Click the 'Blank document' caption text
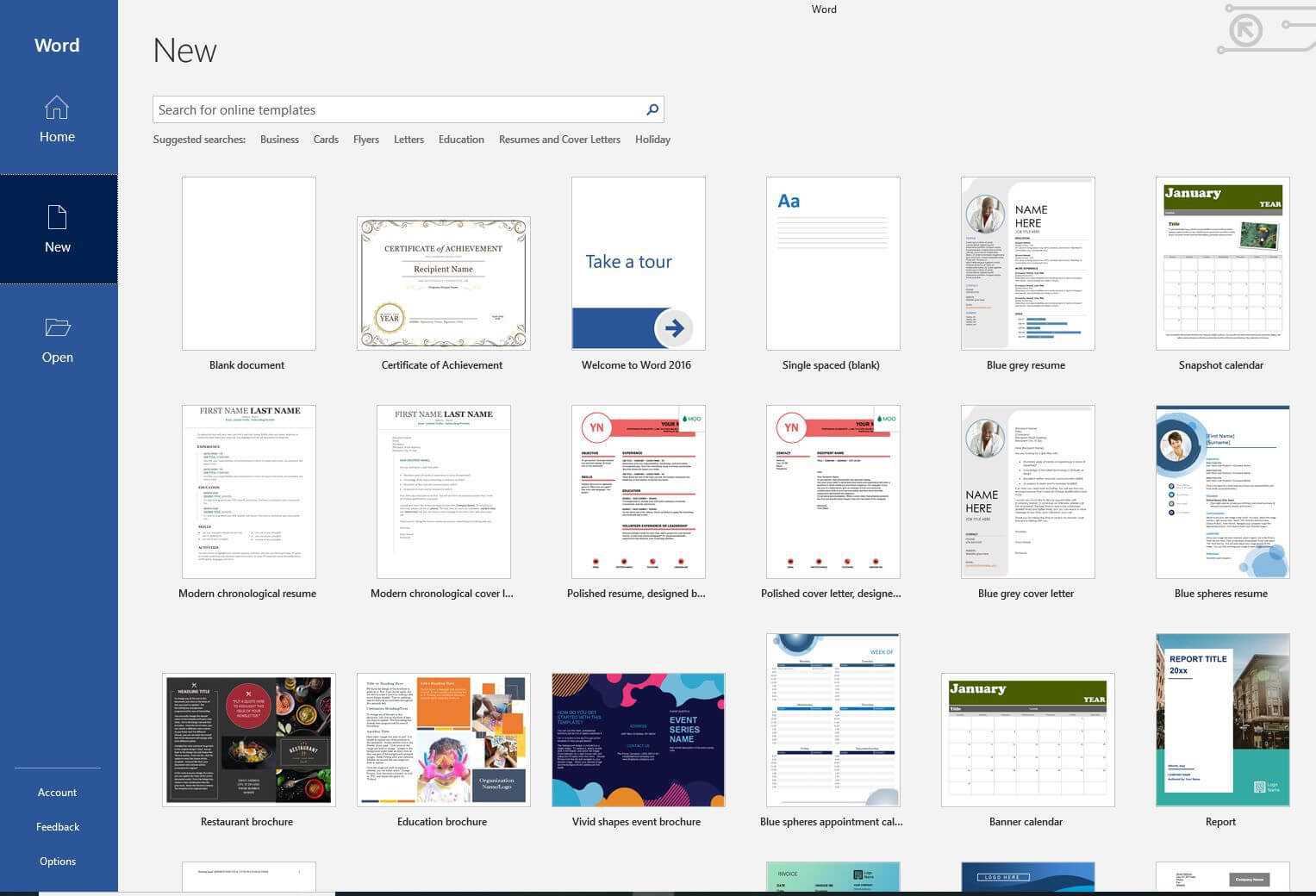 [x=246, y=365]
